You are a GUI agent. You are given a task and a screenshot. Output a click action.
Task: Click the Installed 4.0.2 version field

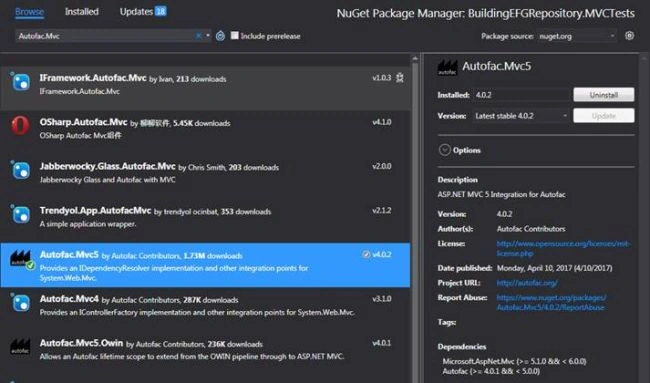[521, 95]
